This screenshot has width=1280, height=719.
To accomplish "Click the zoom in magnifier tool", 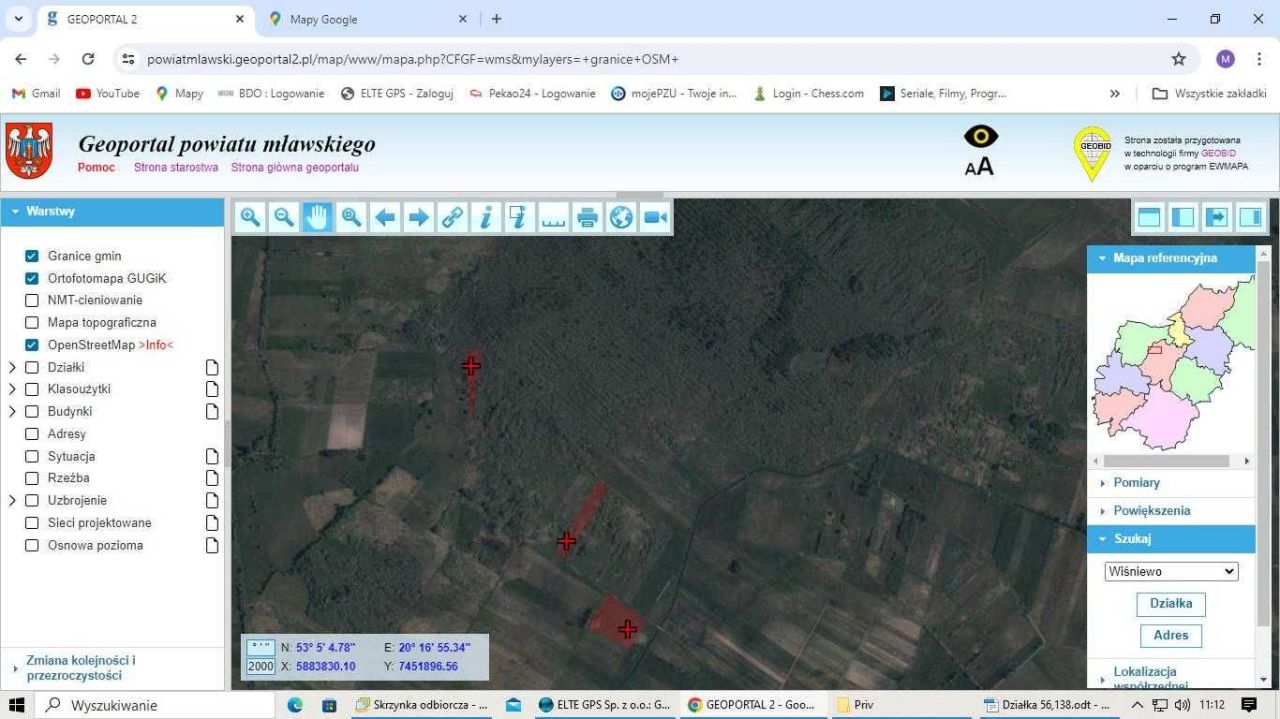I will (250, 217).
